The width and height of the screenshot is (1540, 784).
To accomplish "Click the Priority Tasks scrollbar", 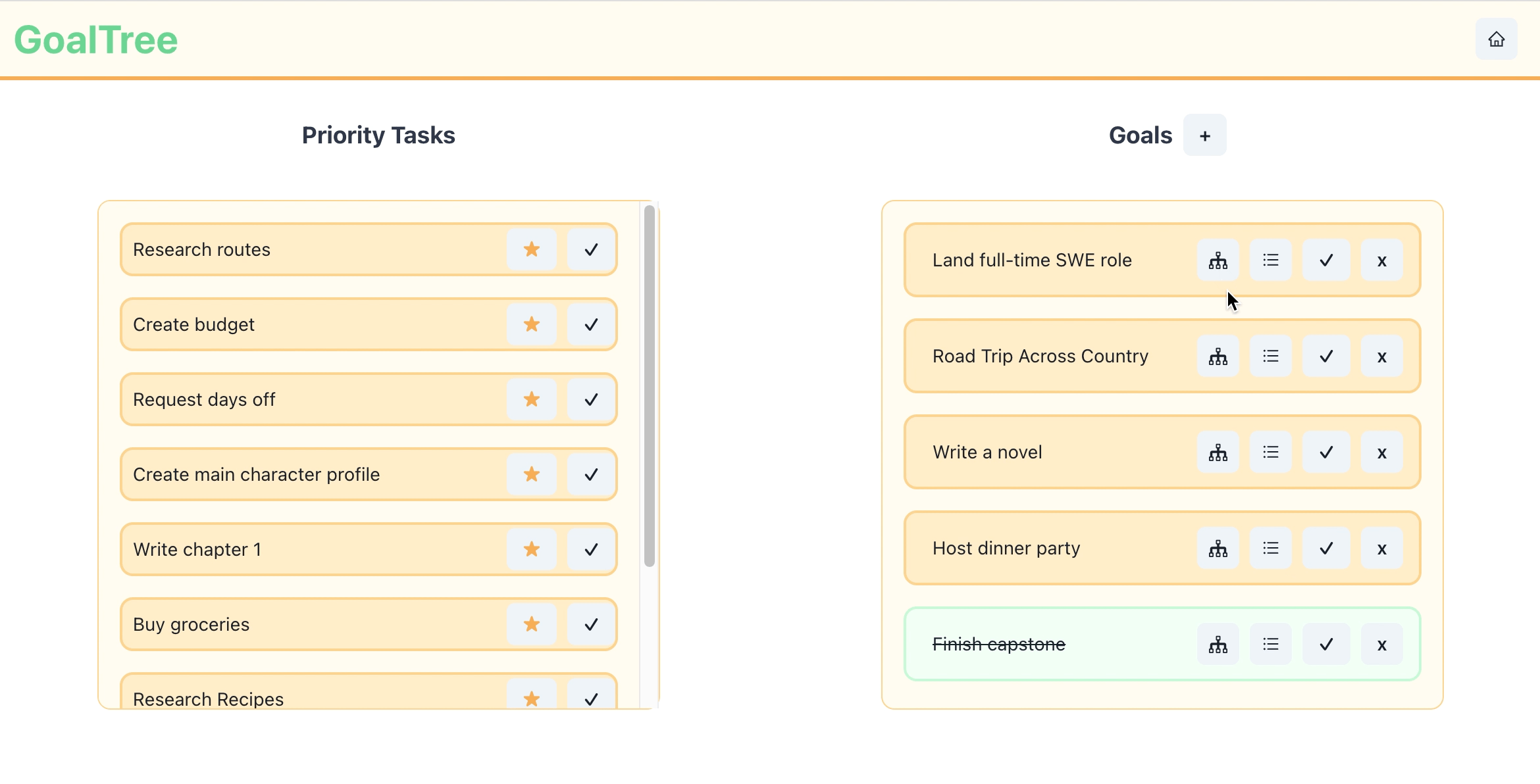I will coord(649,385).
